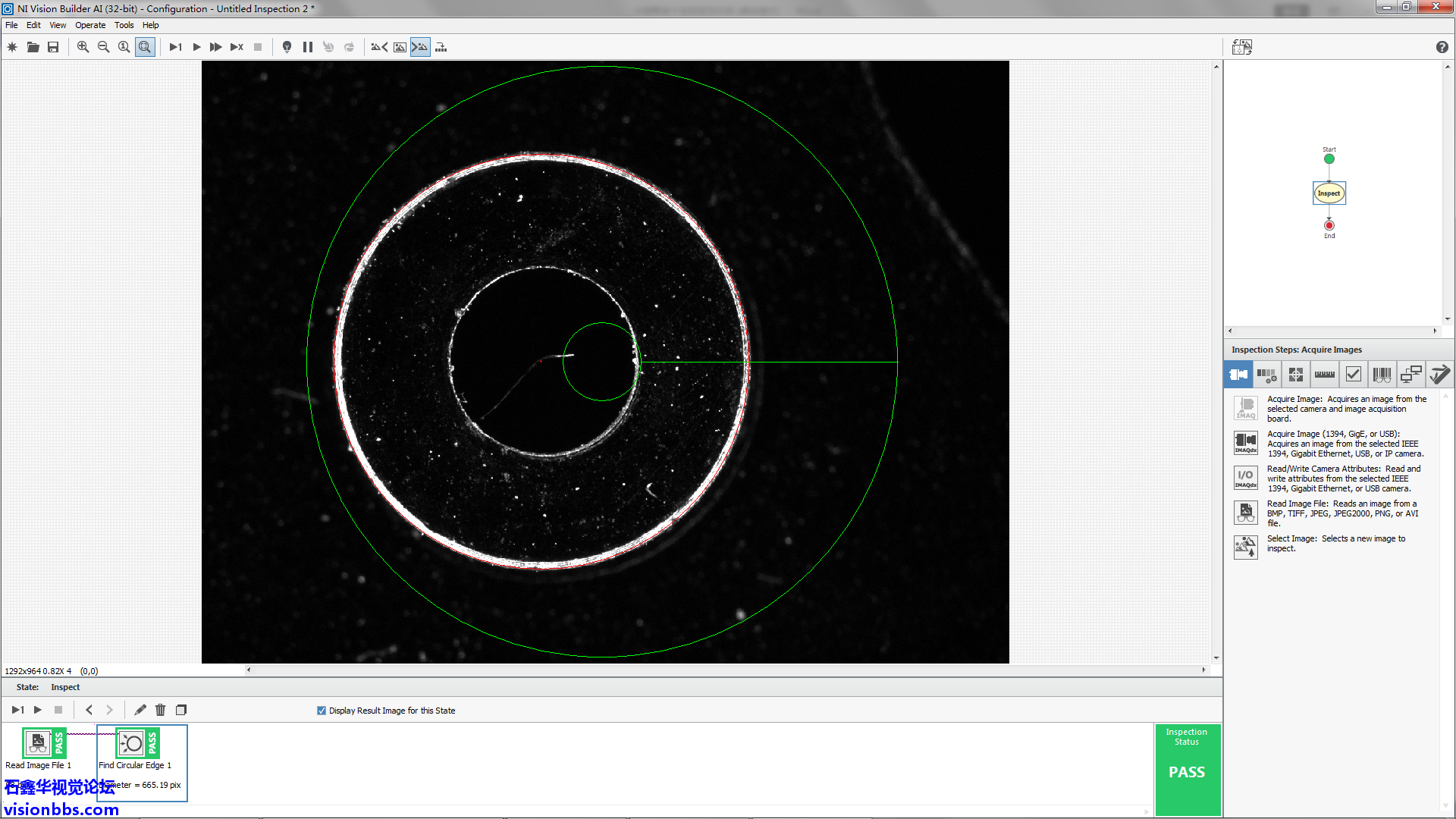Select the Communicate network tab

(1411, 374)
